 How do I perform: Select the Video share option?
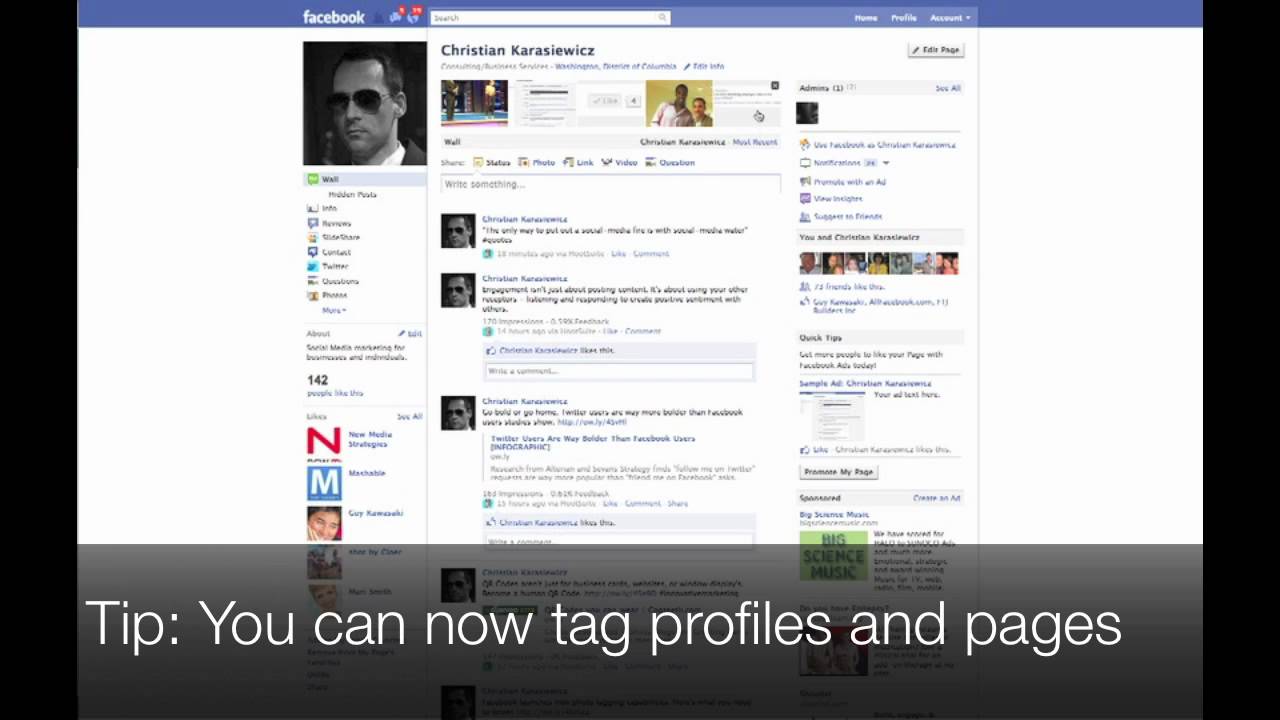pos(619,162)
